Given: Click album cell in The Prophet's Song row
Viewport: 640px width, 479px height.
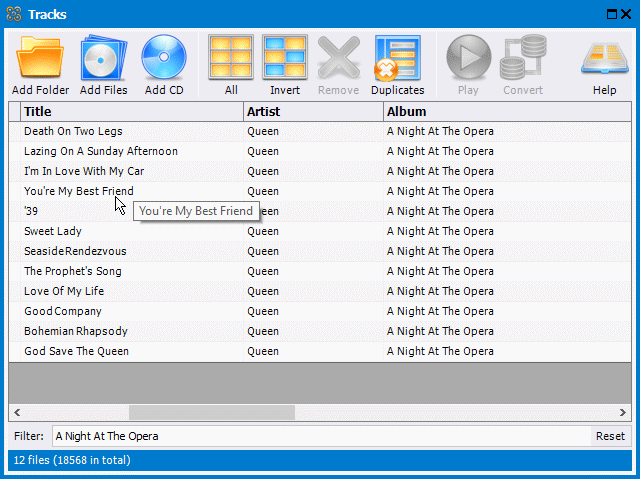Looking at the screenshot, I should tap(508, 271).
